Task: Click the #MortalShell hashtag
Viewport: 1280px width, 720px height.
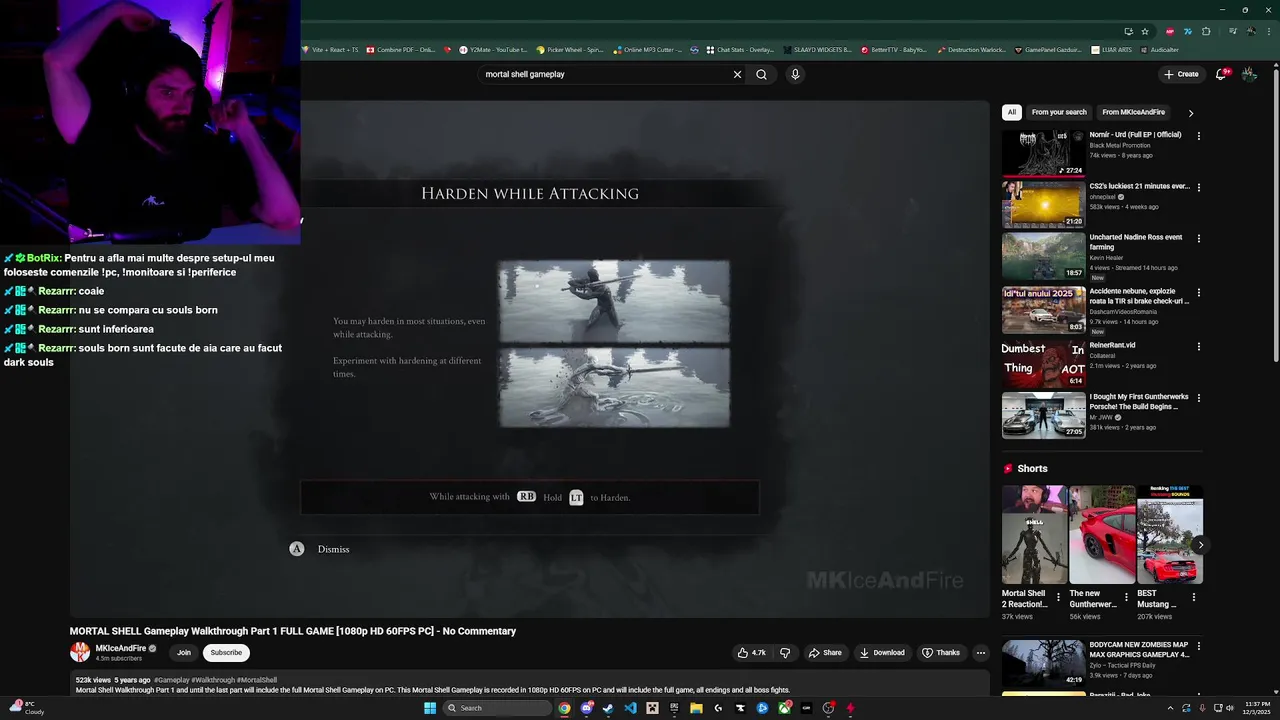Action: [x=257, y=680]
